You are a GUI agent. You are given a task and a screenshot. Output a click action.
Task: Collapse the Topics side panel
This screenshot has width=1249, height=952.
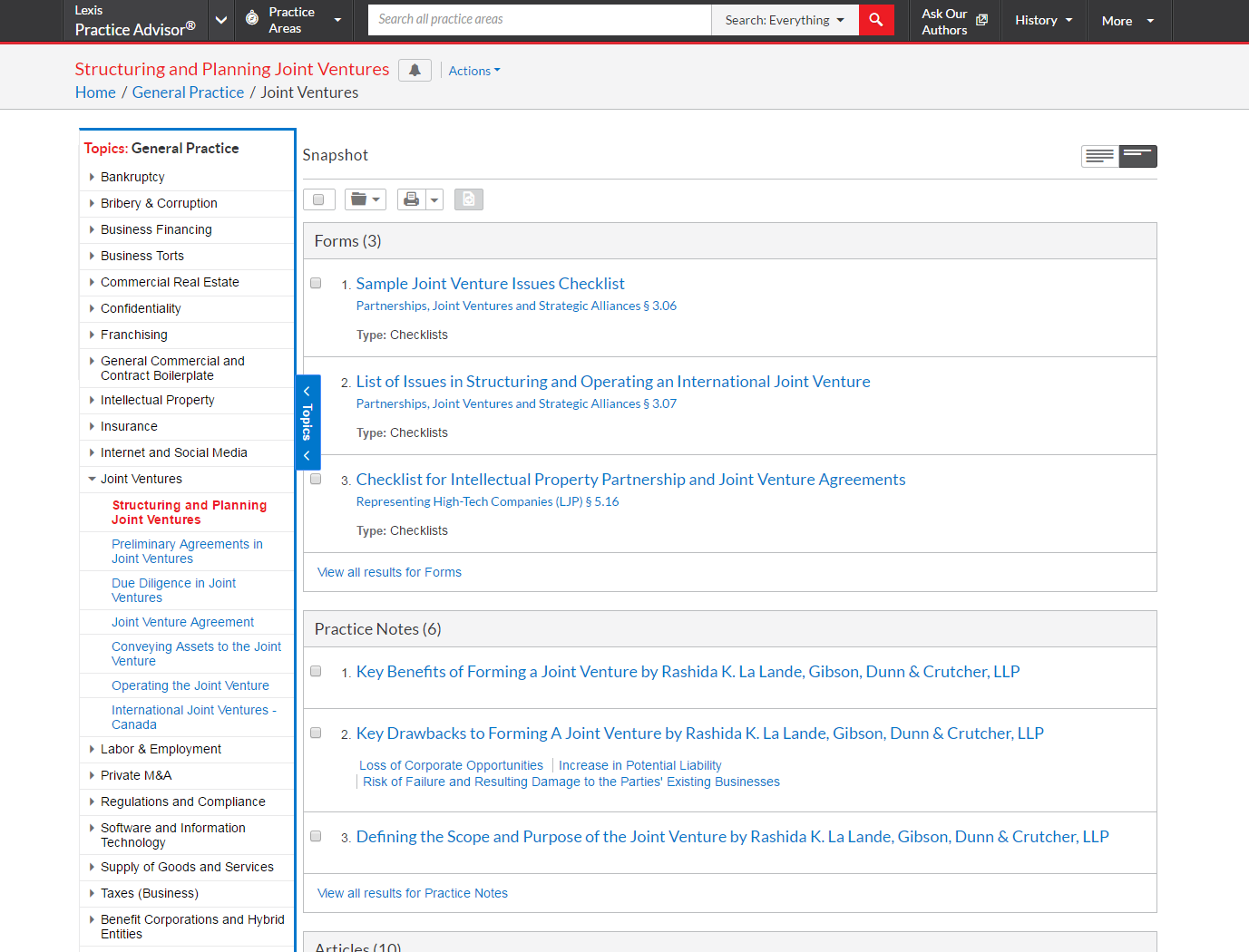point(307,423)
